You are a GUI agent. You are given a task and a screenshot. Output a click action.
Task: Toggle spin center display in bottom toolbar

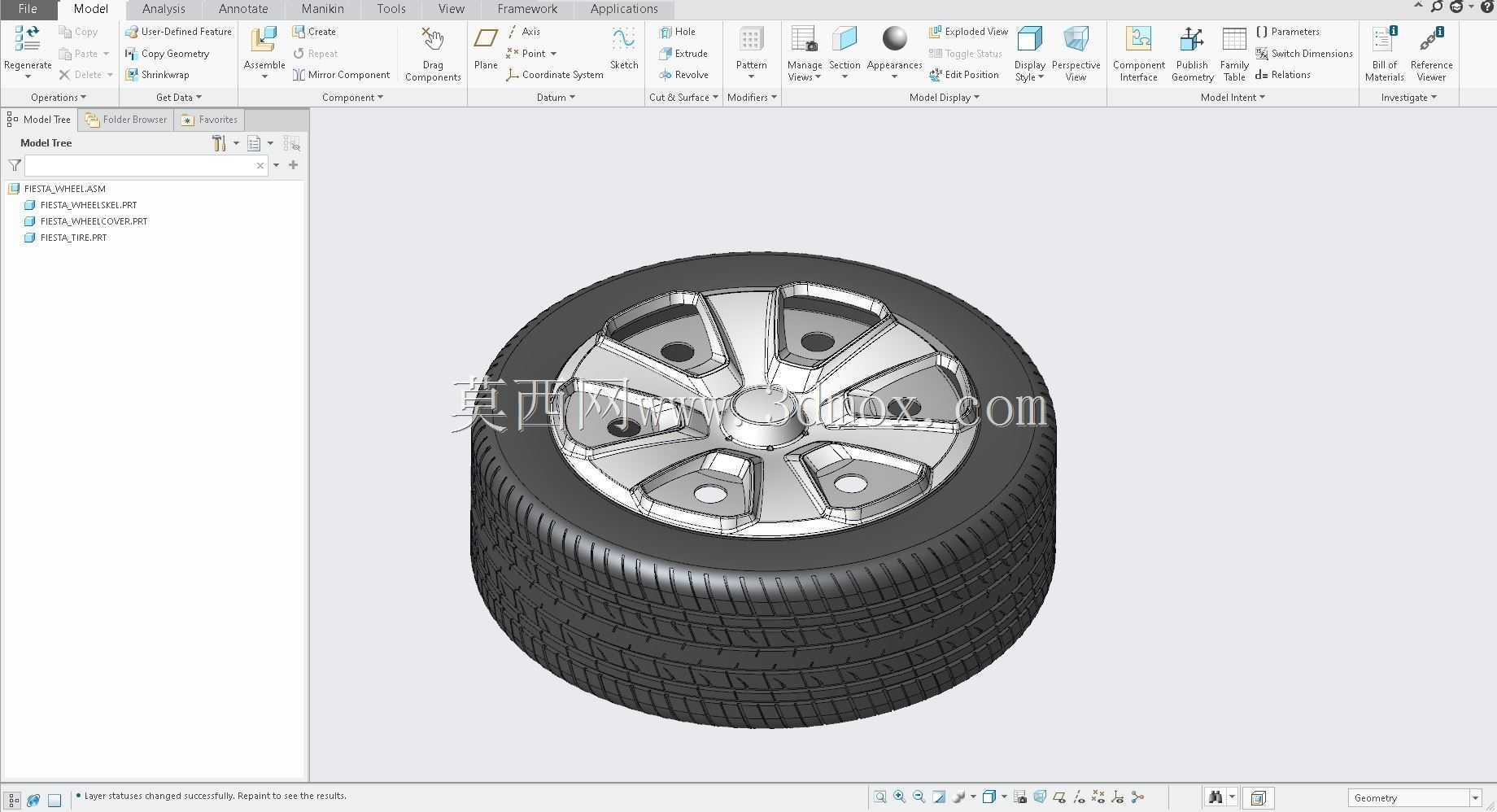coord(1137,797)
